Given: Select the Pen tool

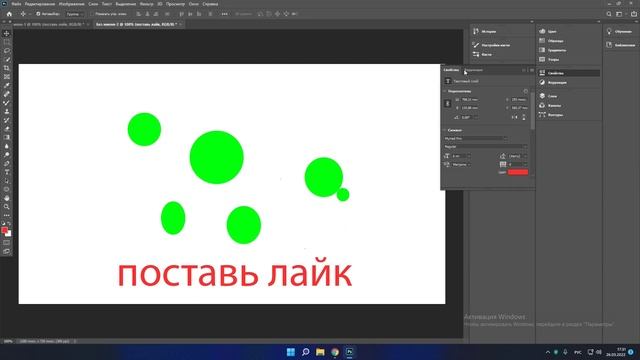Looking at the screenshot, I should pos(7,163).
